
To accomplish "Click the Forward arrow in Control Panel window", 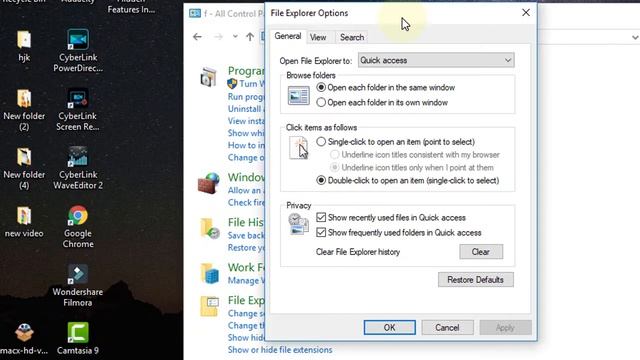I will (218, 37).
